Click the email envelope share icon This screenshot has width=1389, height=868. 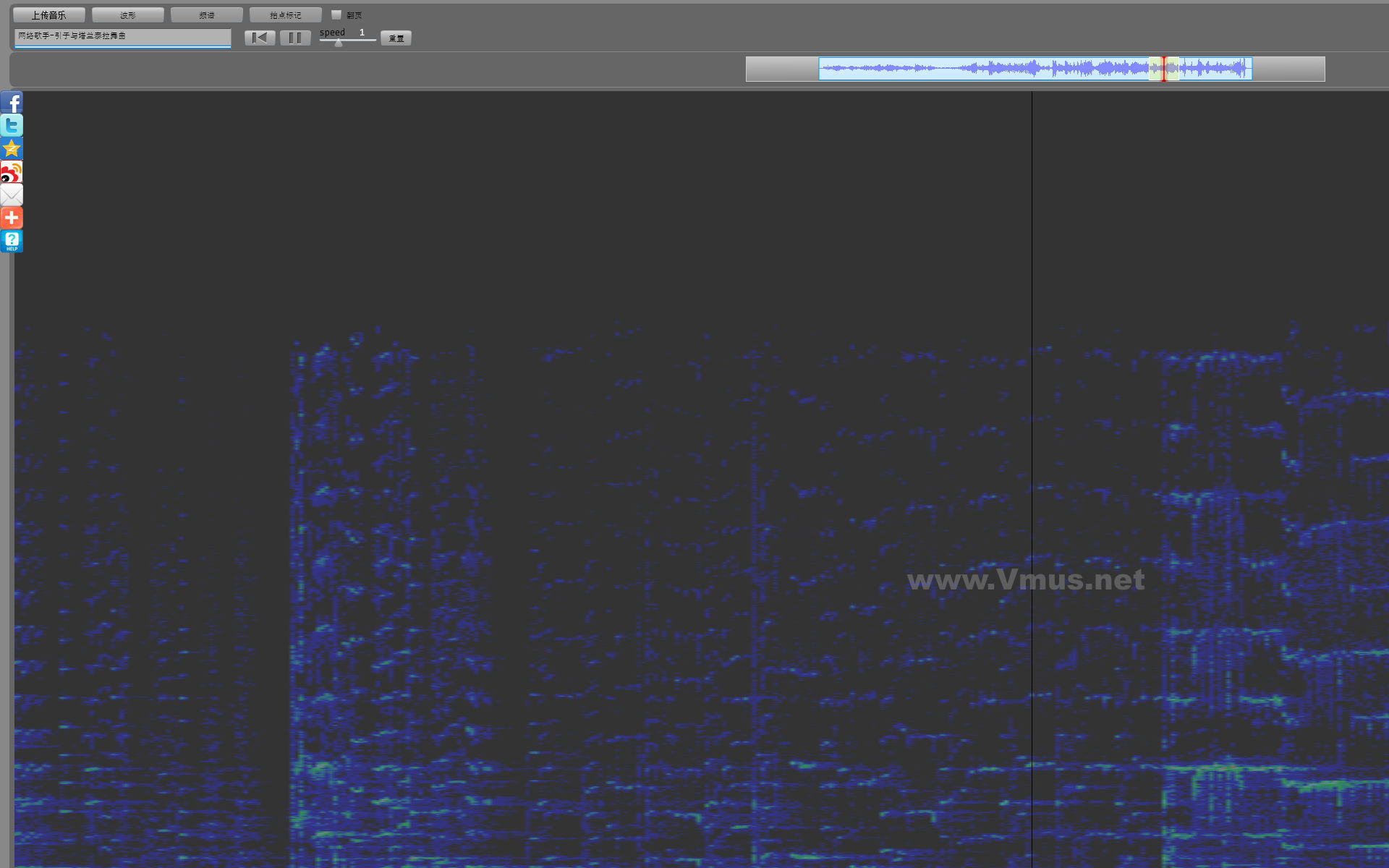[x=12, y=195]
